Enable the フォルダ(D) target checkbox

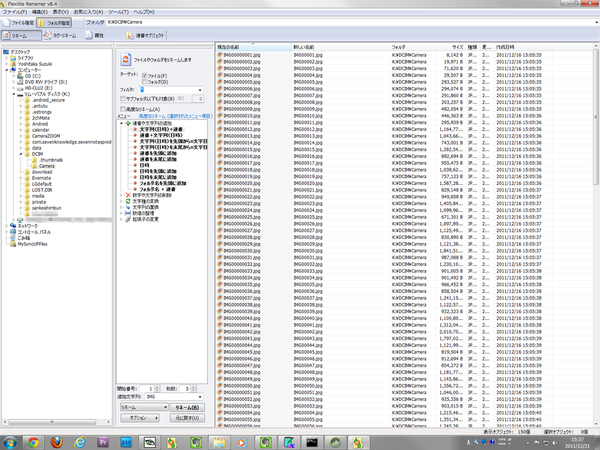[x=147, y=81]
